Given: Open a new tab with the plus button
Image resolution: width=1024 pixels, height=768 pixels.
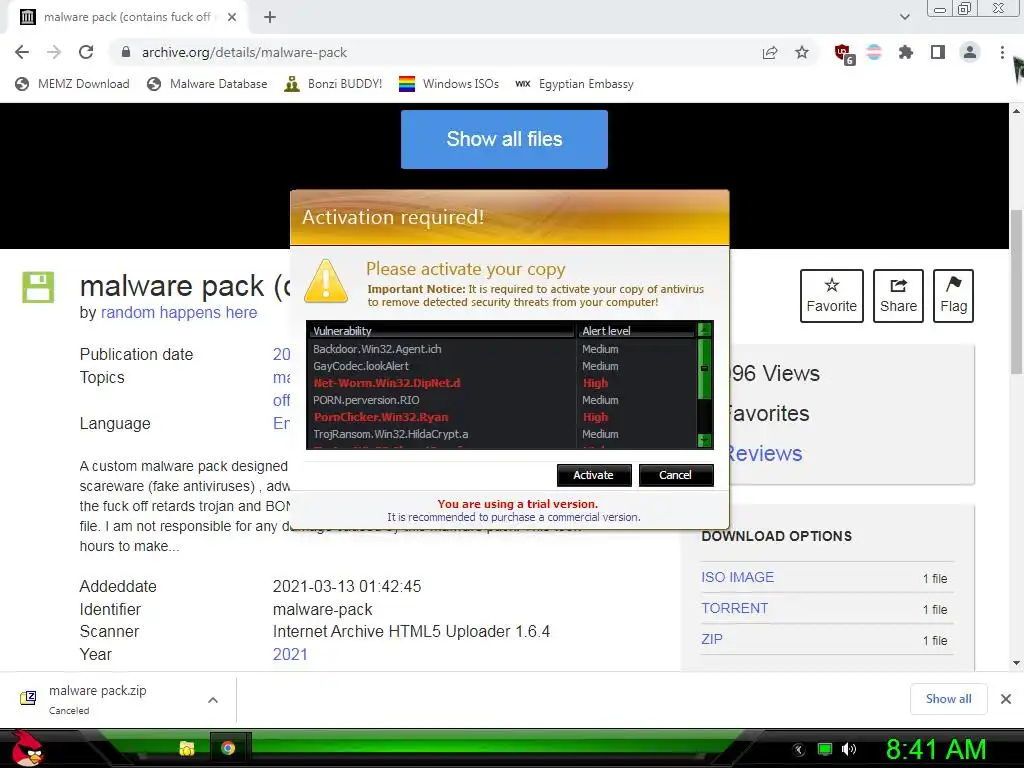Looking at the screenshot, I should (270, 17).
